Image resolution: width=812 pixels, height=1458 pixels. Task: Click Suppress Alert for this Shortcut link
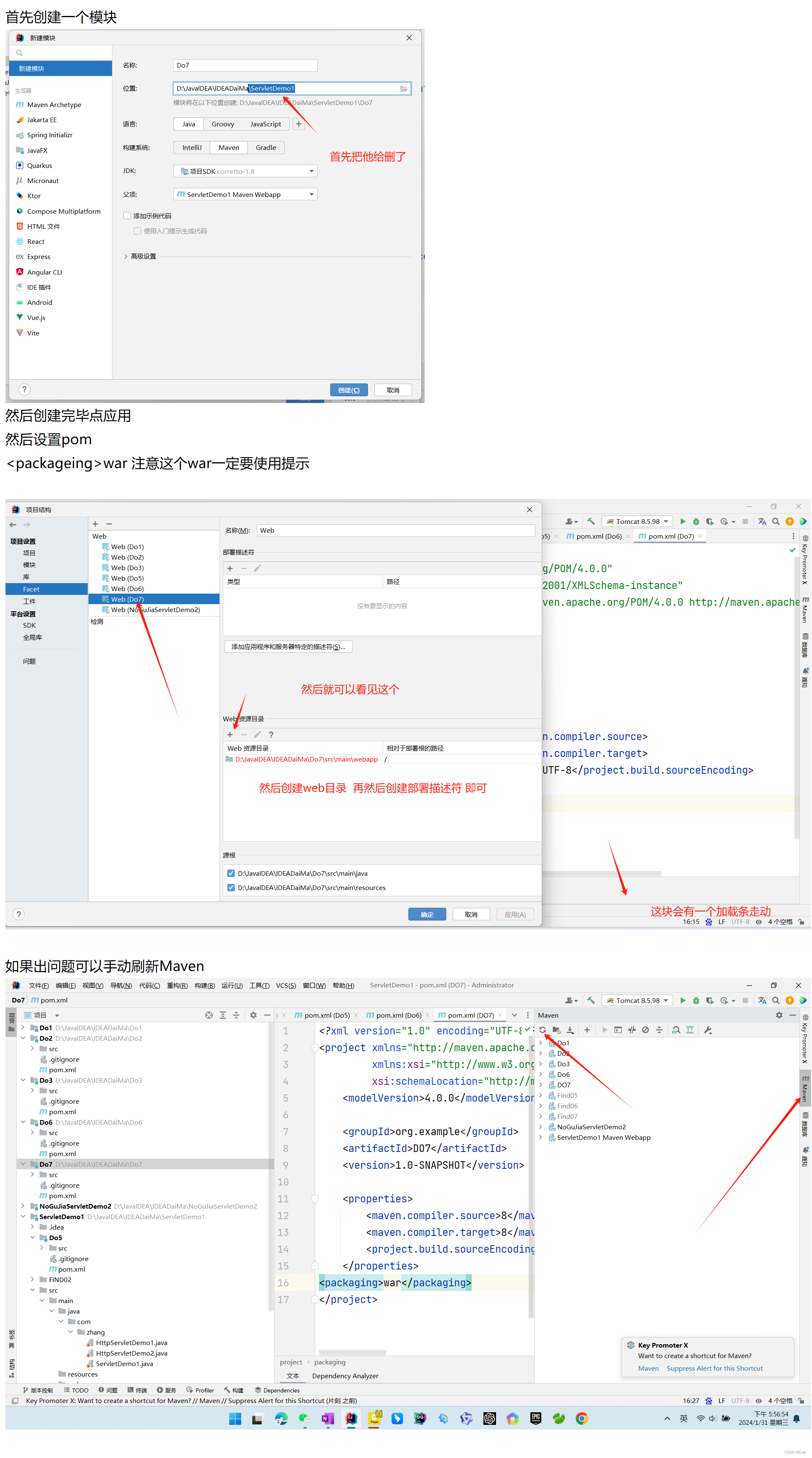point(714,1369)
